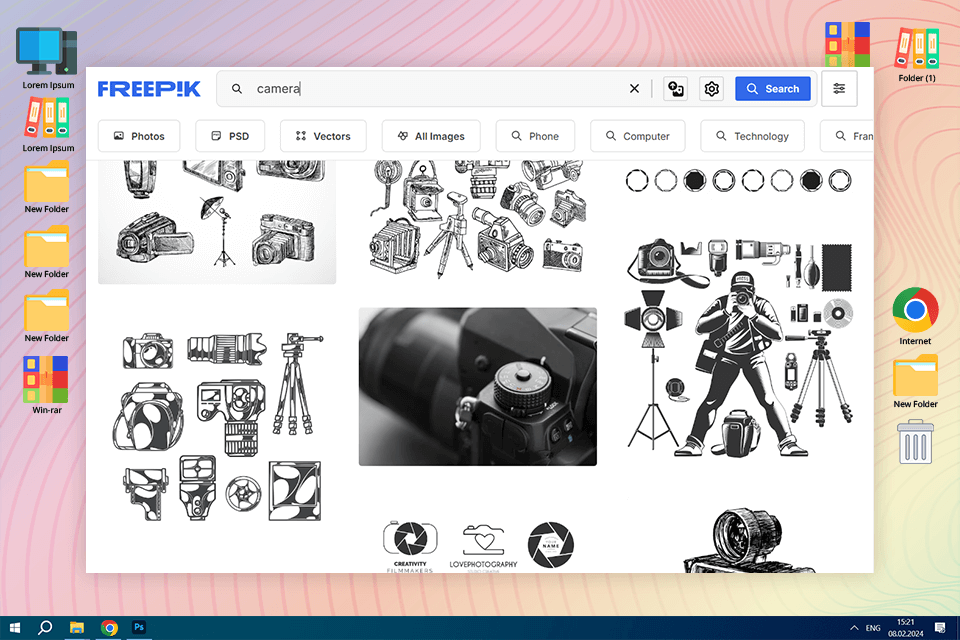
Task: Choose the Computer related search chip
Action: pyautogui.click(x=637, y=136)
